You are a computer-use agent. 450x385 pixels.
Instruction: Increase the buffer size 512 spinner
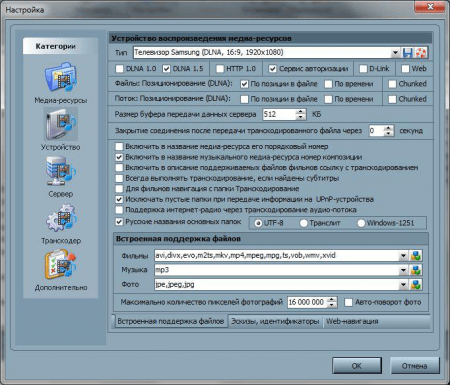tap(301, 112)
